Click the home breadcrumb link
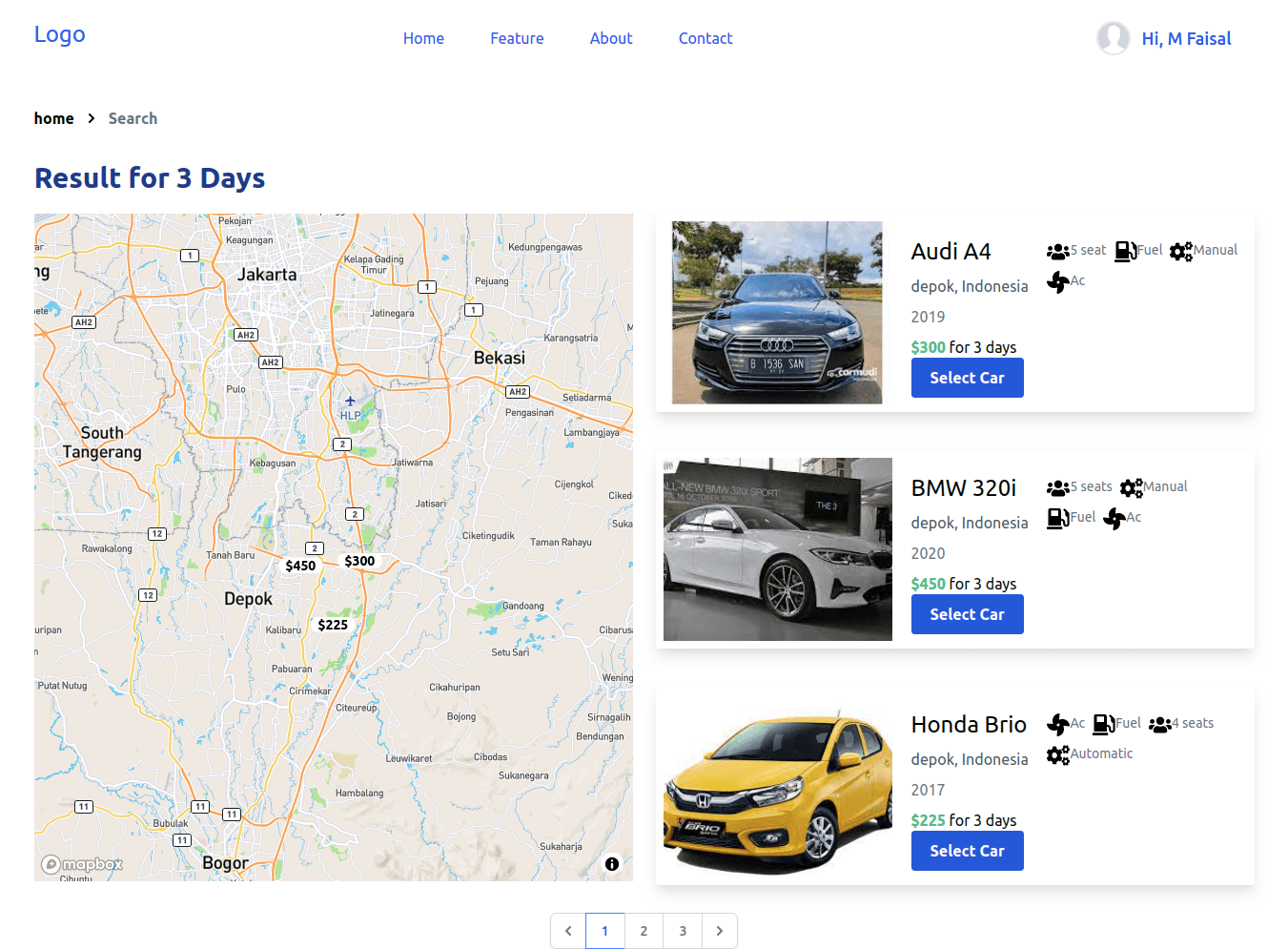1288x949 pixels. click(x=54, y=118)
